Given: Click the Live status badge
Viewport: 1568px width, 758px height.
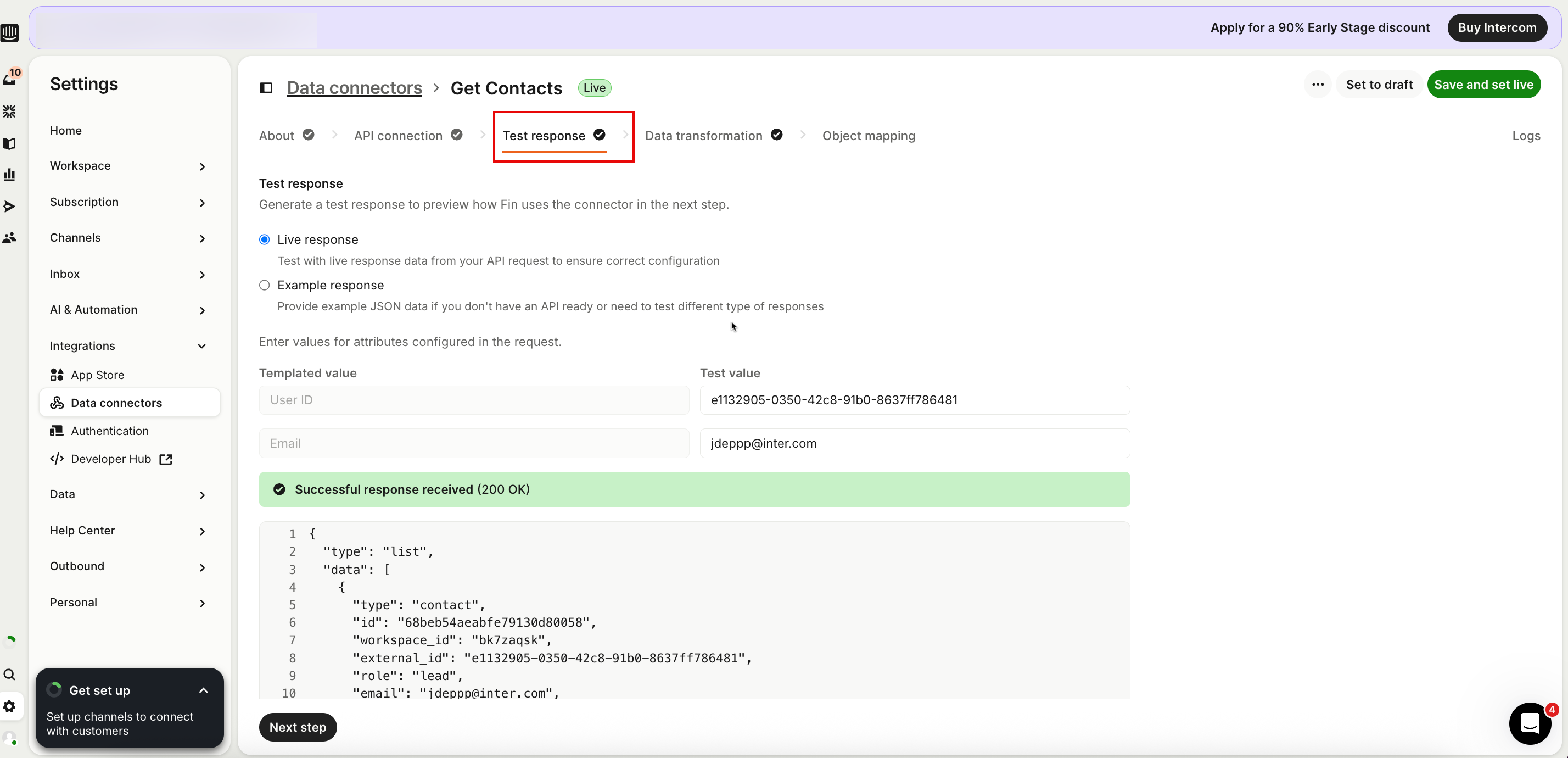Looking at the screenshot, I should click(594, 88).
